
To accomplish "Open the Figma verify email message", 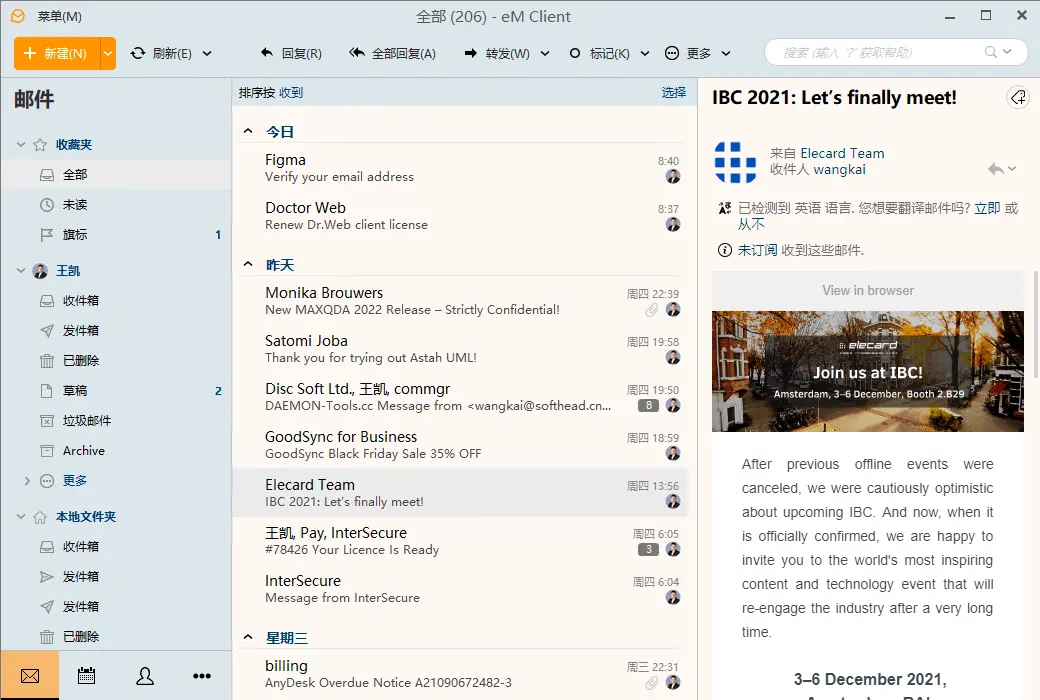I will click(x=460, y=168).
